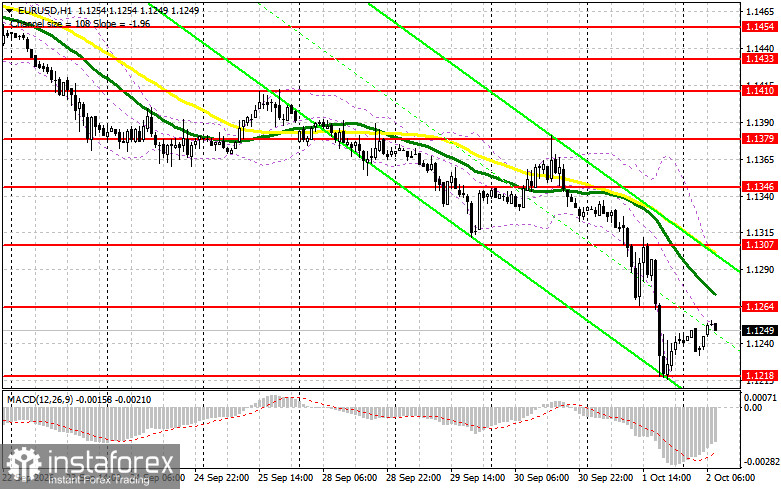This screenshot has width=781, height=489.
Task: Click the 1.1315 price scale value
Action: 760,233
